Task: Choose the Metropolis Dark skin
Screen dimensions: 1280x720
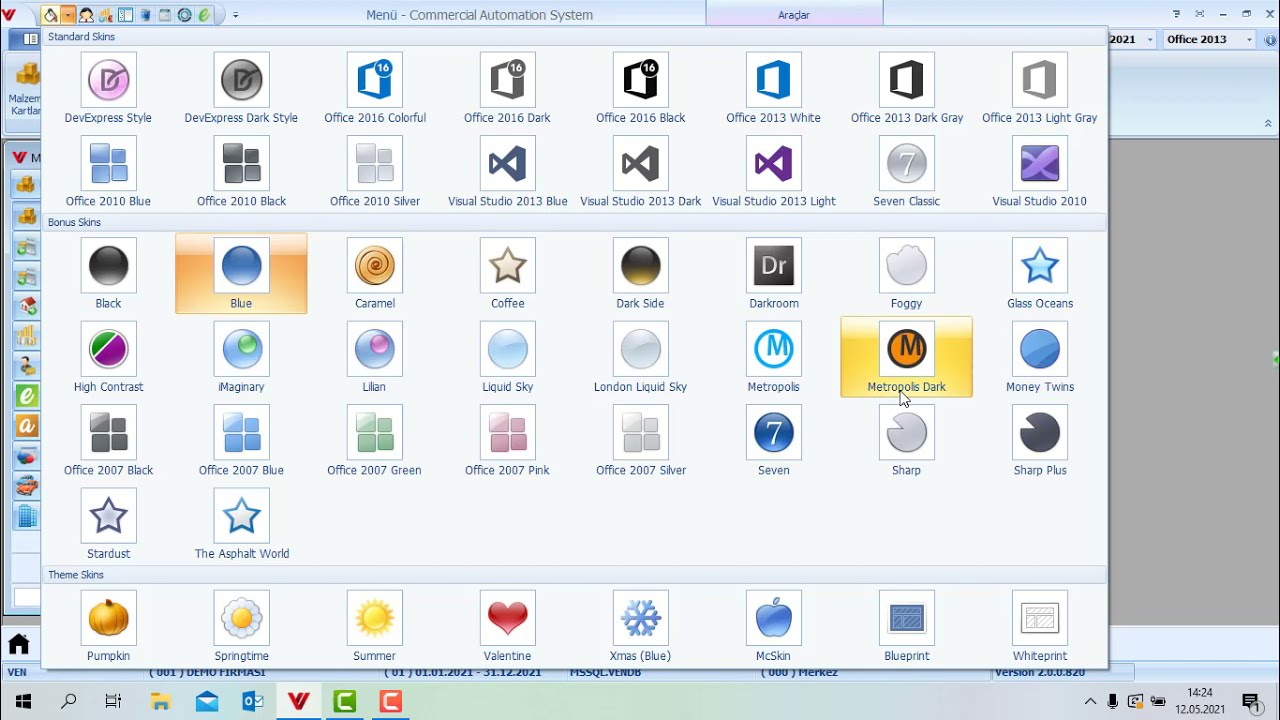Action: (906, 357)
